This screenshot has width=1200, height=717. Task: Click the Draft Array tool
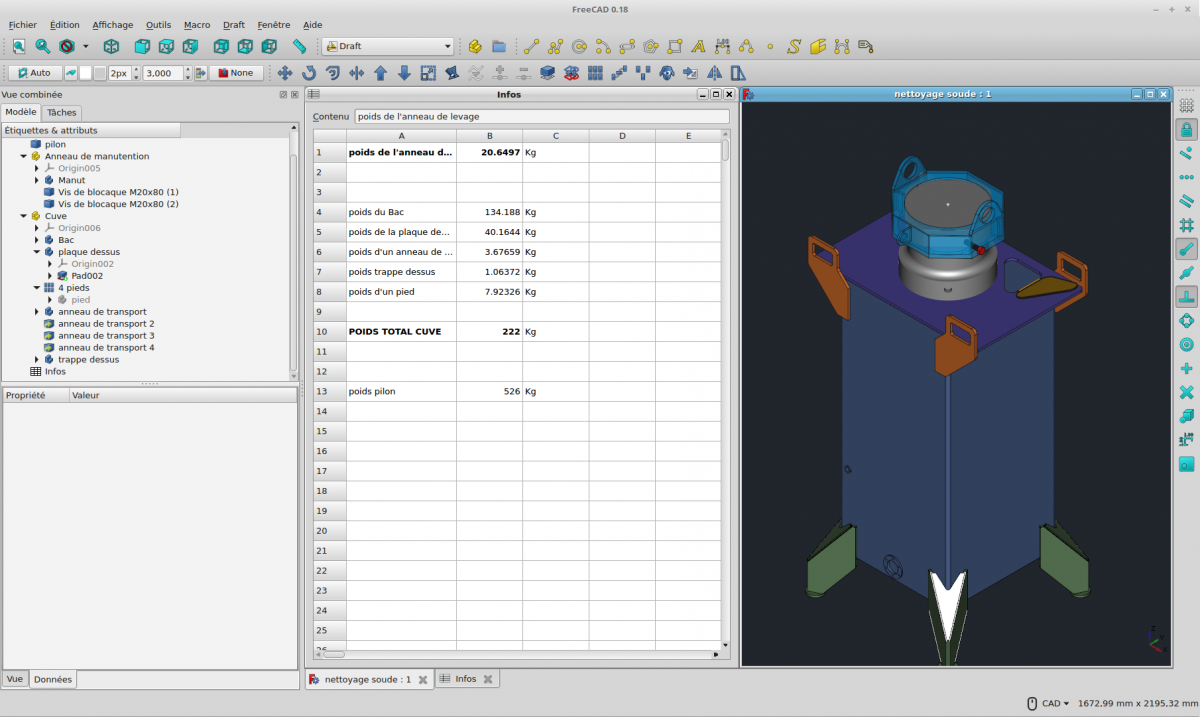point(596,73)
